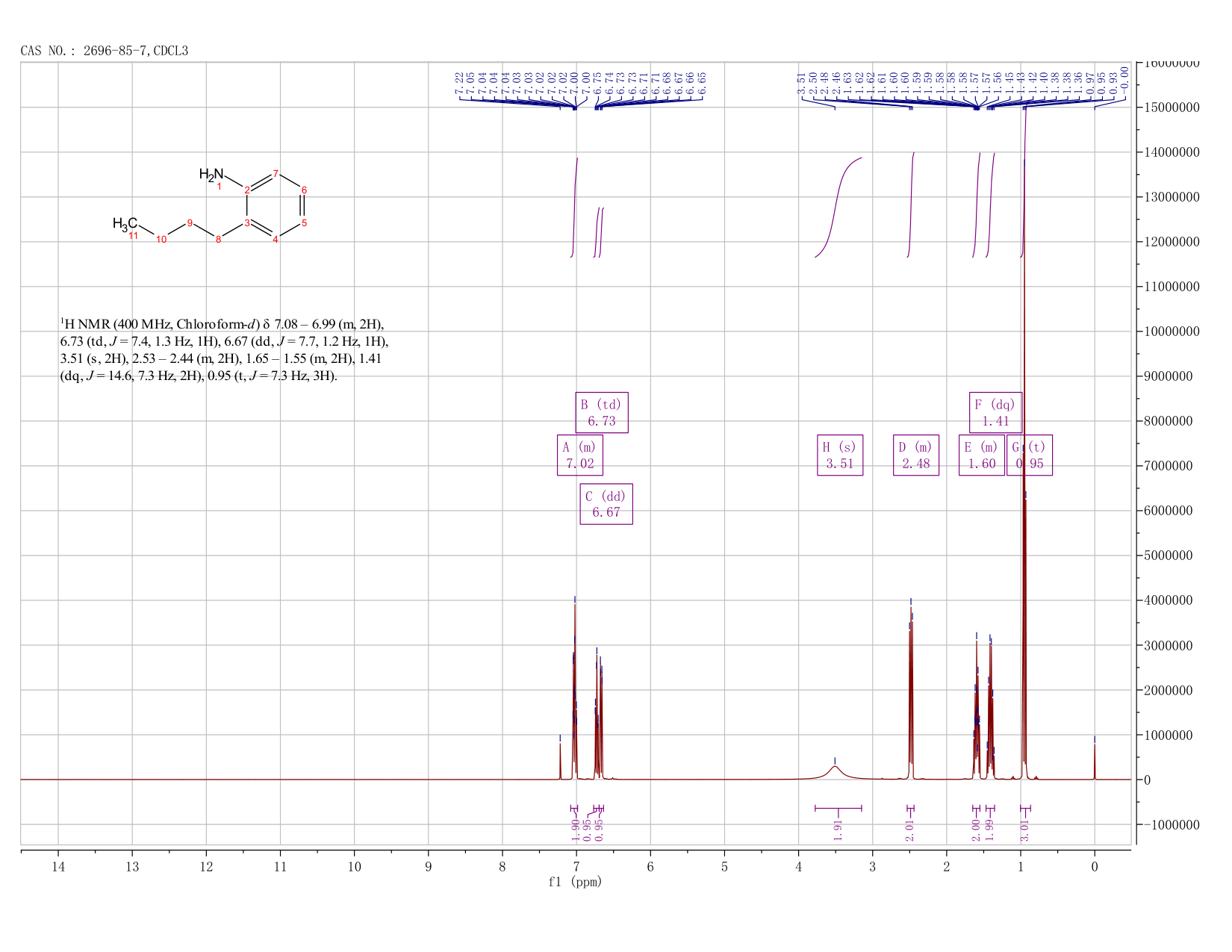
Task: Click the H3C methyl group in the structure
Action: click(x=125, y=223)
